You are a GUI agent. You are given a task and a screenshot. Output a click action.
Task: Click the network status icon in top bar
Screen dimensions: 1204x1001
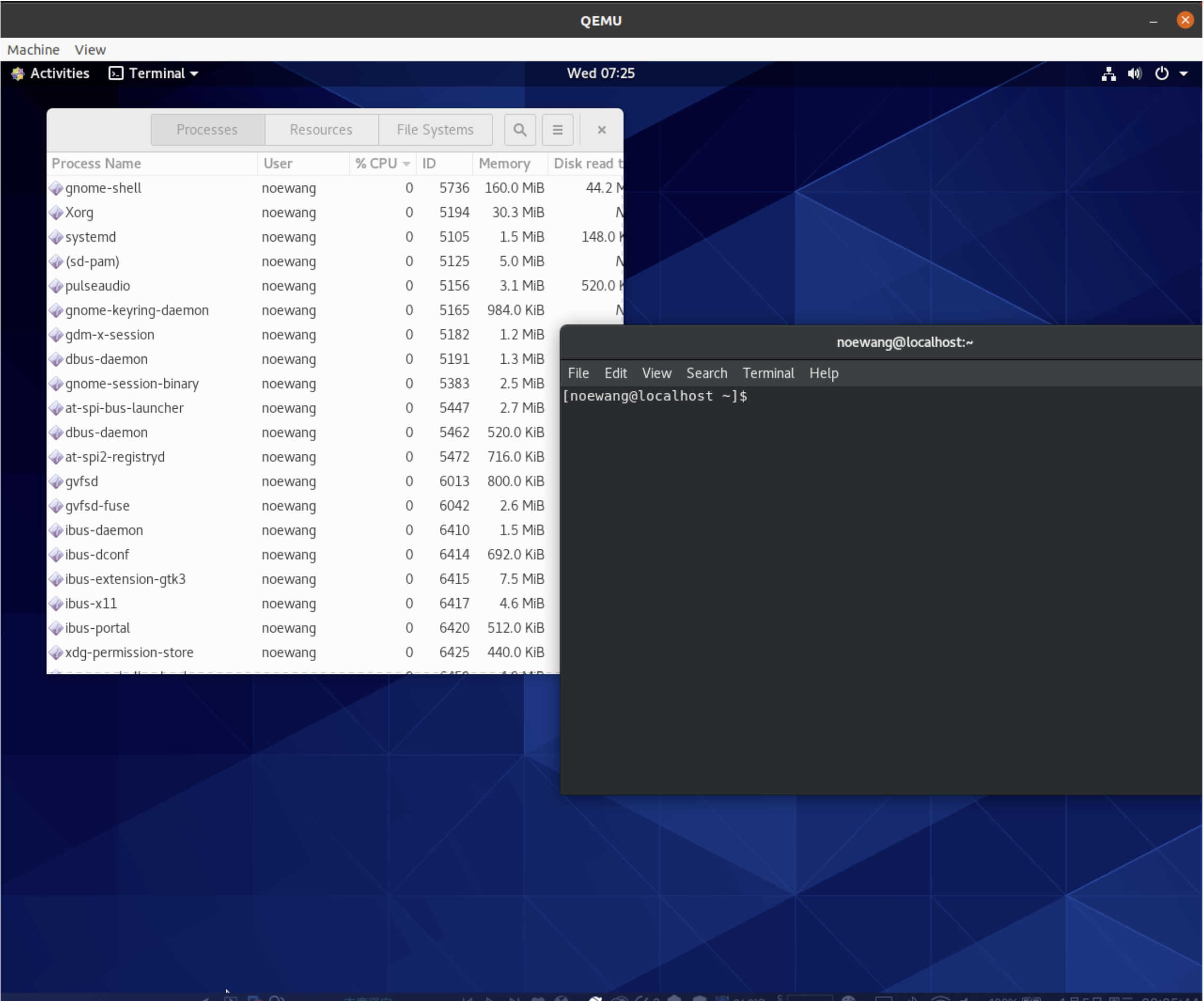(1108, 73)
